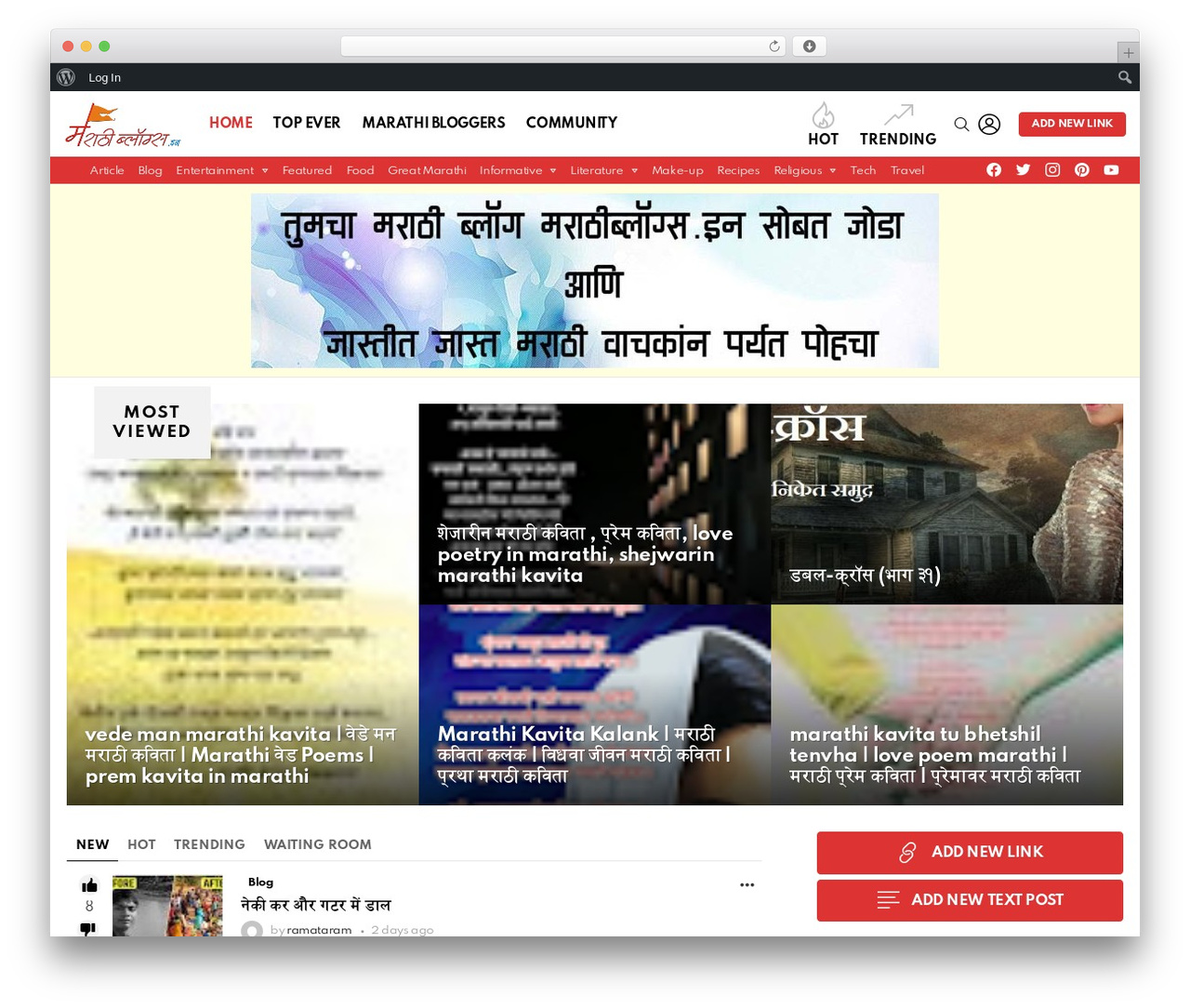Screen dimensions: 1190x1008
Task: Click the Log In link
Action: tap(104, 77)
